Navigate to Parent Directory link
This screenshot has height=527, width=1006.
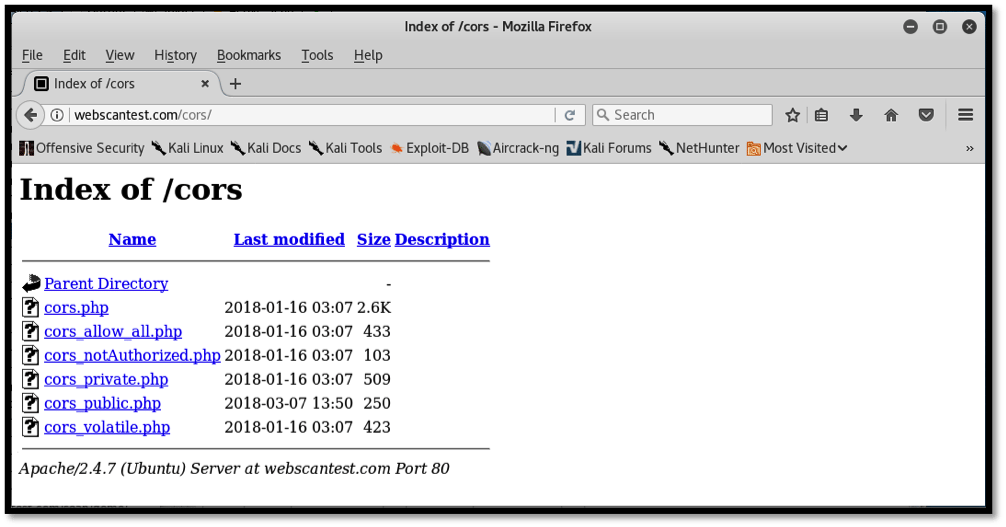[106, 284]
